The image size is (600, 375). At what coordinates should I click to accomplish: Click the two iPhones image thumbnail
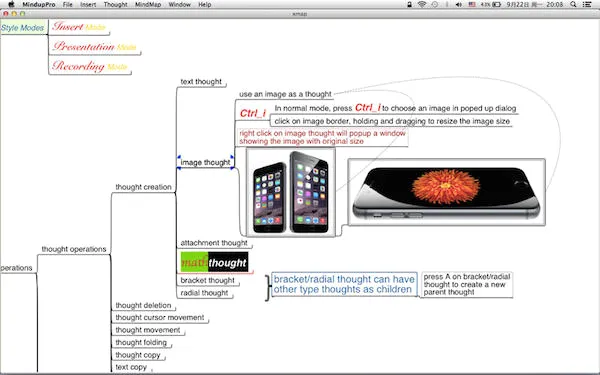[291, 192]
